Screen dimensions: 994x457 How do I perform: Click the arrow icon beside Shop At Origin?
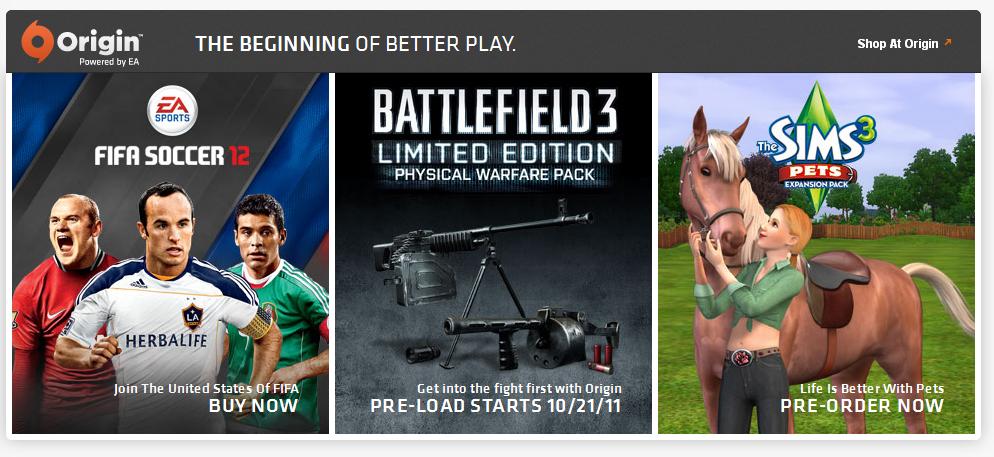pyautogui.click(x=948, y=42)
